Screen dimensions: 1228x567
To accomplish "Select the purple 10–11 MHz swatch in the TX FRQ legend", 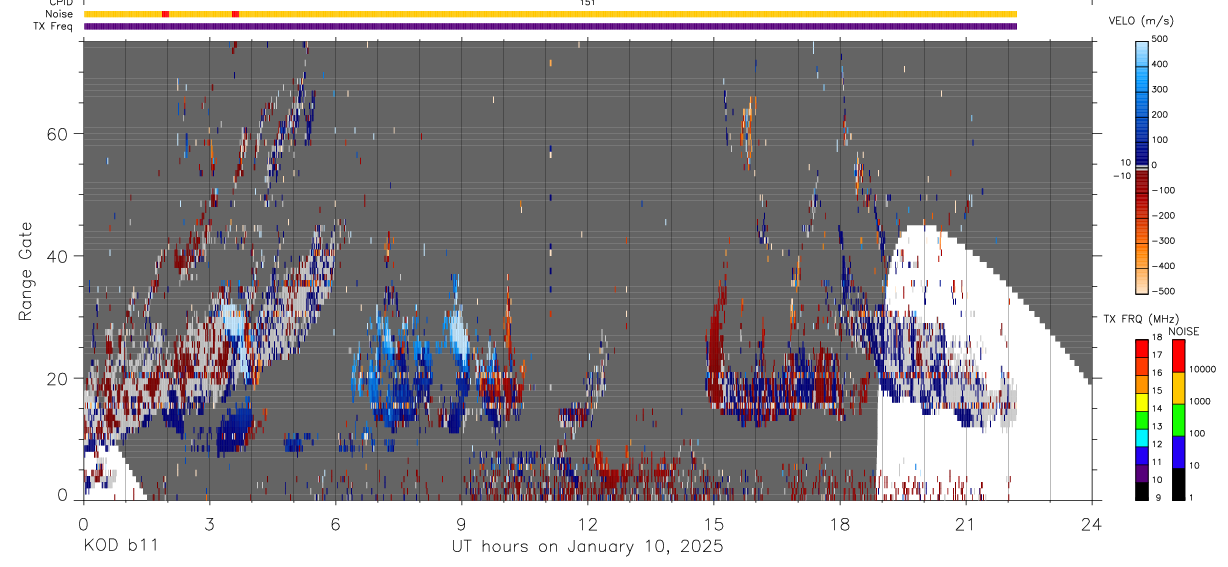I will point(1141,472).
